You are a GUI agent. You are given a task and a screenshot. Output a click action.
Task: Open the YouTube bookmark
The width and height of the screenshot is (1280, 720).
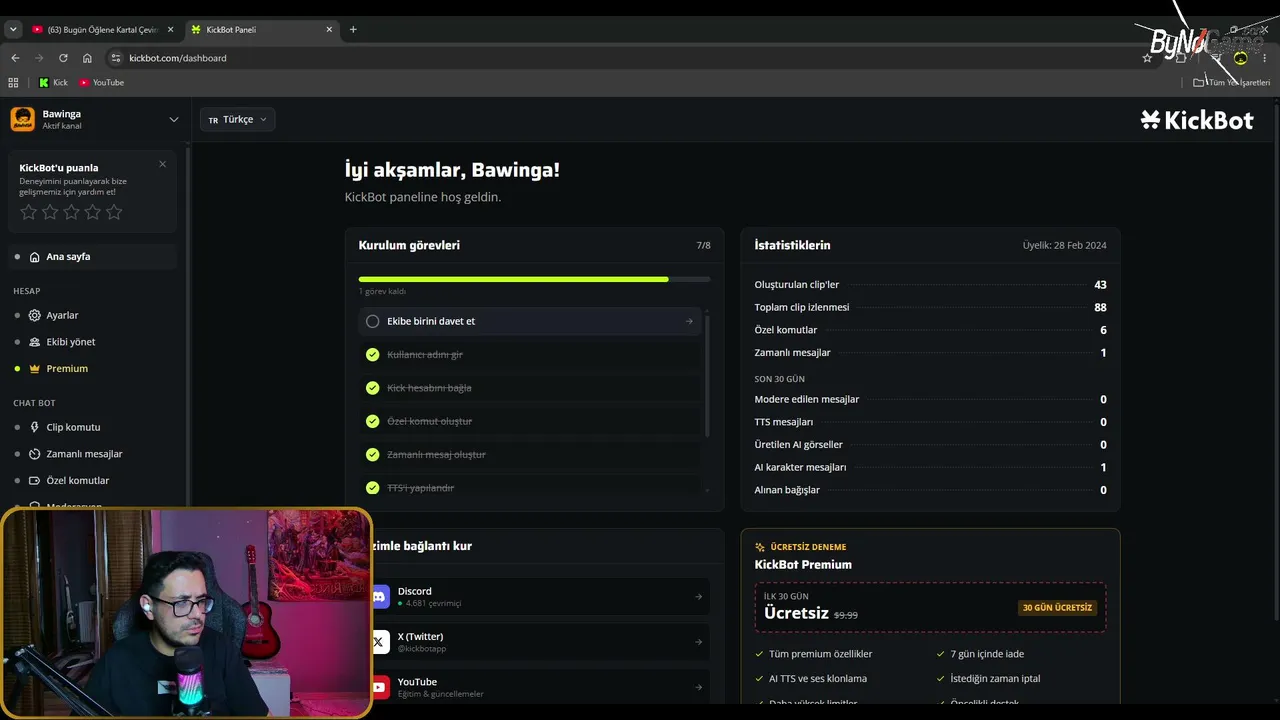tap(101, 82)
